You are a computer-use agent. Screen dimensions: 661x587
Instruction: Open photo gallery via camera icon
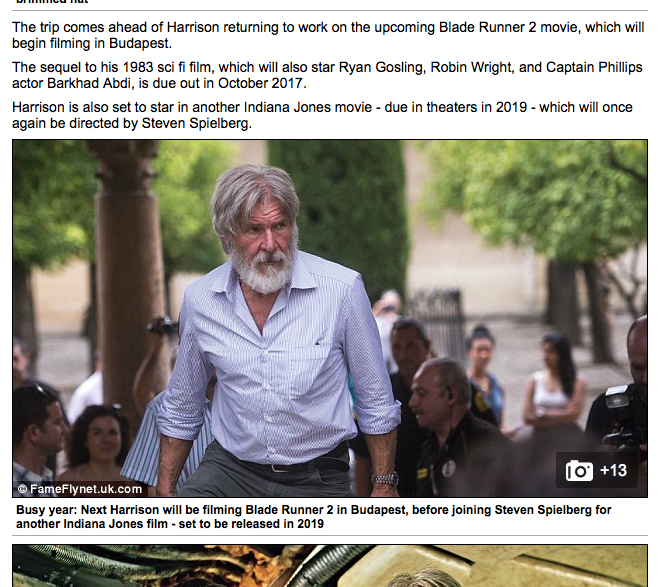pyautogui.click(x=579, y=470)
